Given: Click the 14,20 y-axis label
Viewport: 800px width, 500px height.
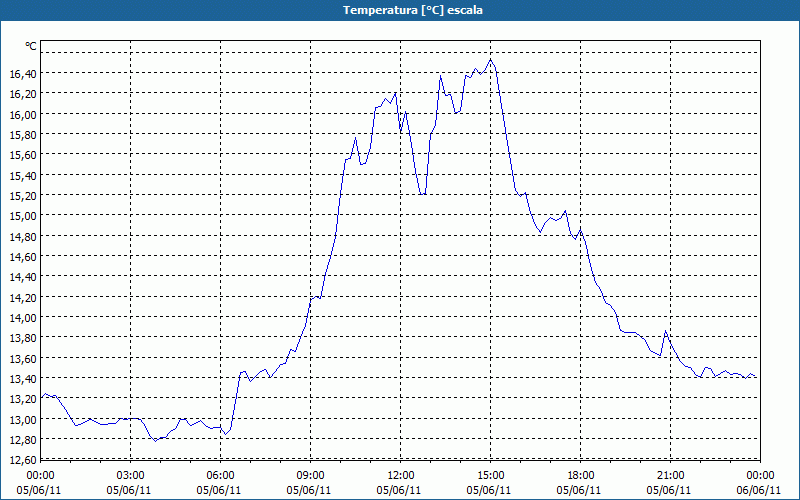Looking at the screenshot, I should [23, 297].
